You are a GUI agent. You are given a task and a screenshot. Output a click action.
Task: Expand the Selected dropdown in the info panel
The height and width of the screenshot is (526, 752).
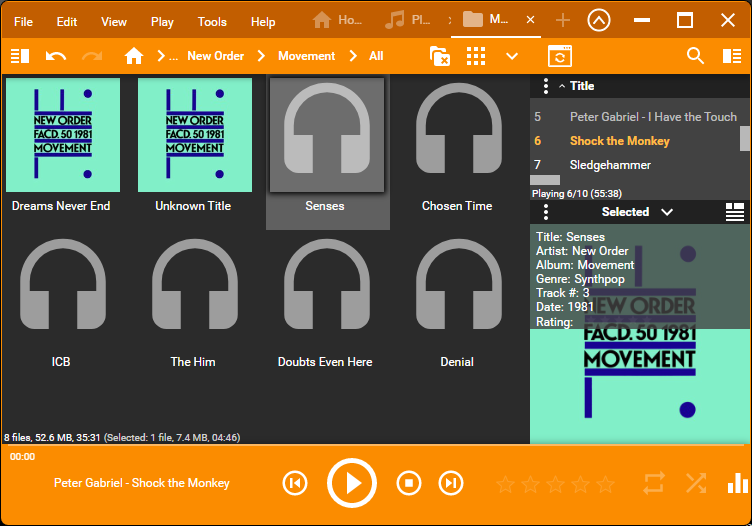pyautogui.click(x=667, y=212)
